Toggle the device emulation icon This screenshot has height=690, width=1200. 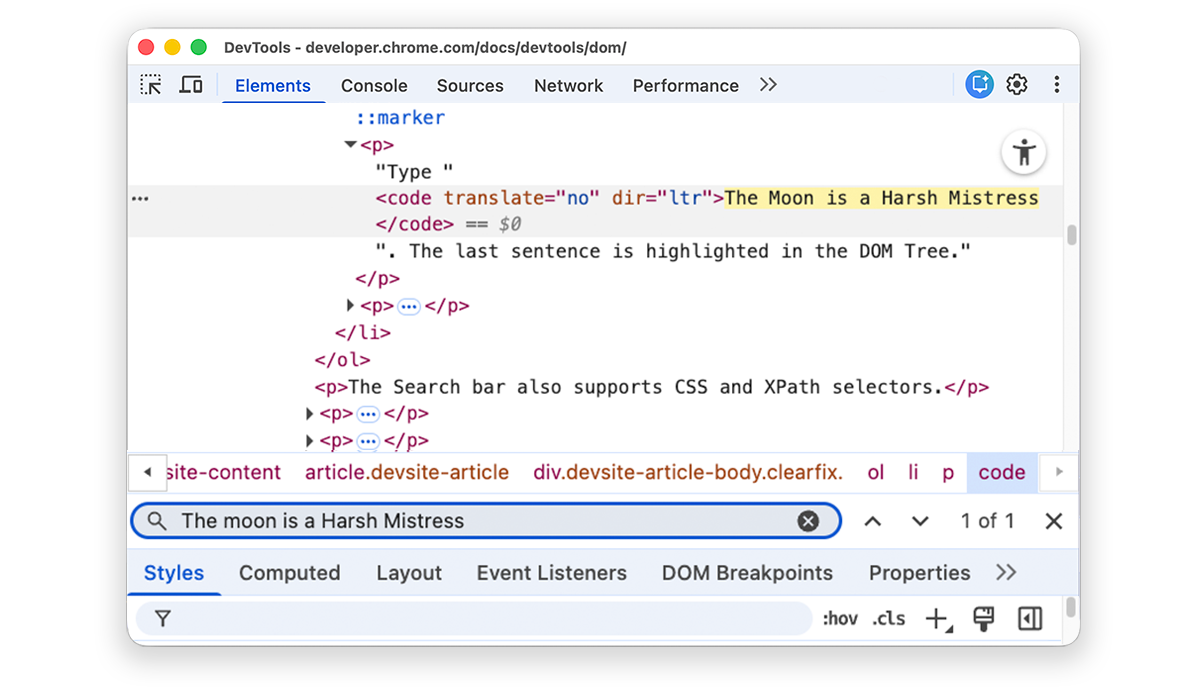point(191,85)
